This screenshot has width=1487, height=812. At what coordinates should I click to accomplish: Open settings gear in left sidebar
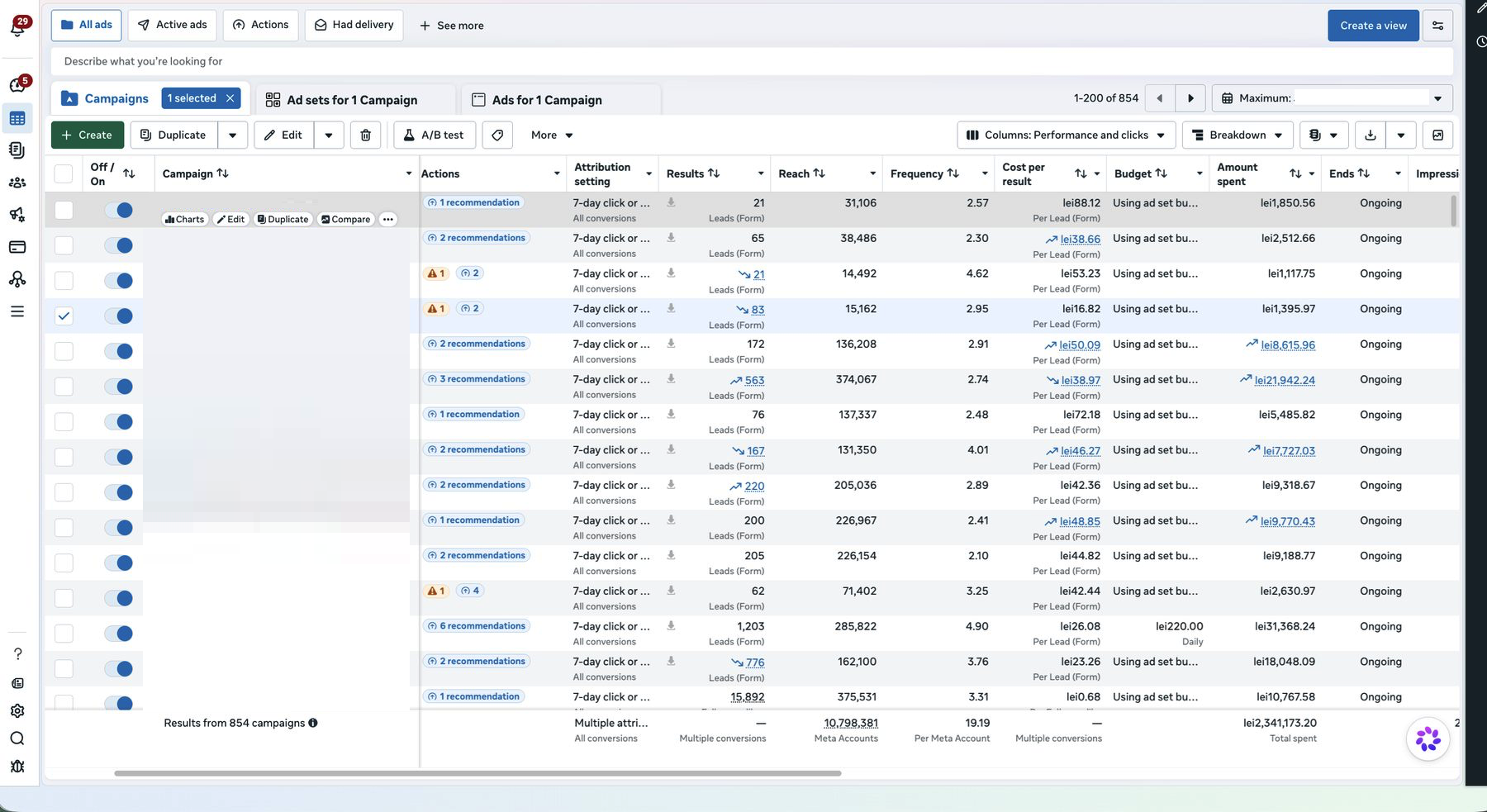[17, 710]
